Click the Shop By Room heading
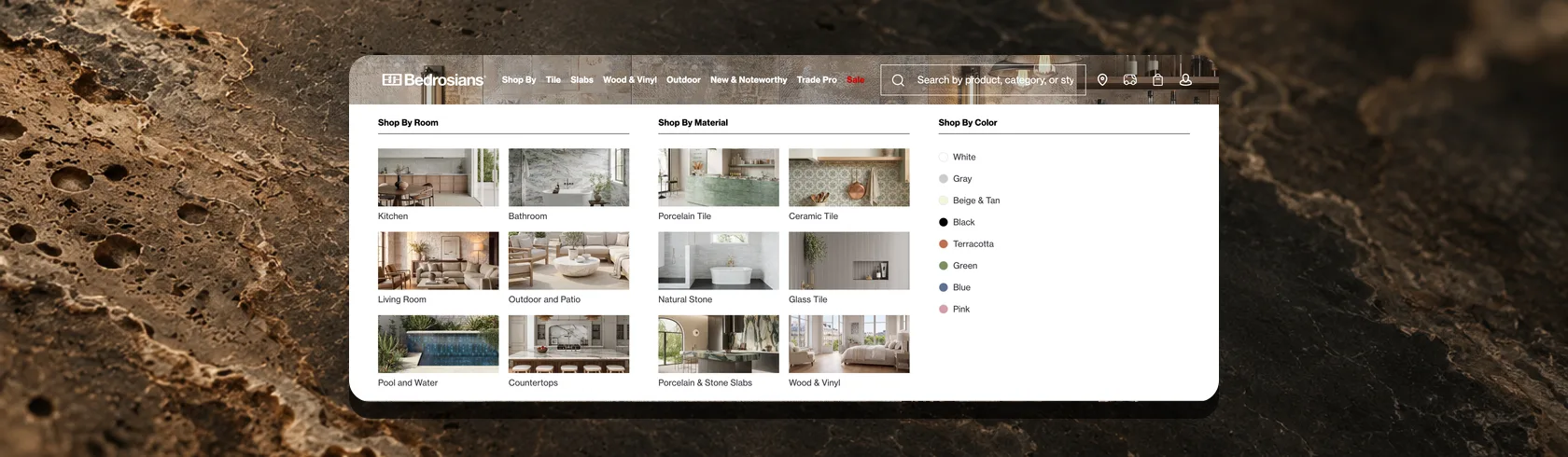Screen dimensions: 1568x457 (408, 123)
